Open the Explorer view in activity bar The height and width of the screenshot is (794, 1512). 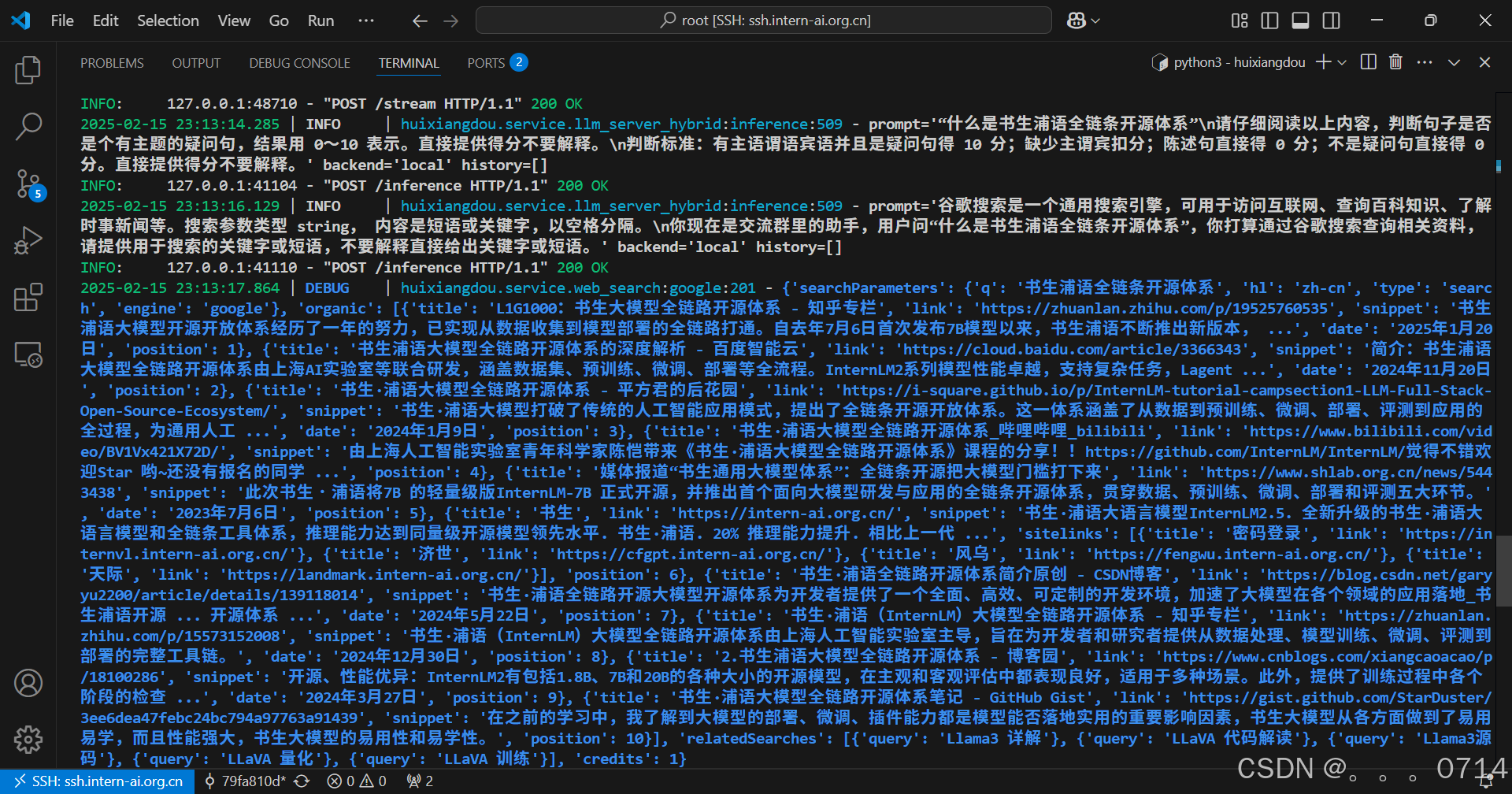28,70
